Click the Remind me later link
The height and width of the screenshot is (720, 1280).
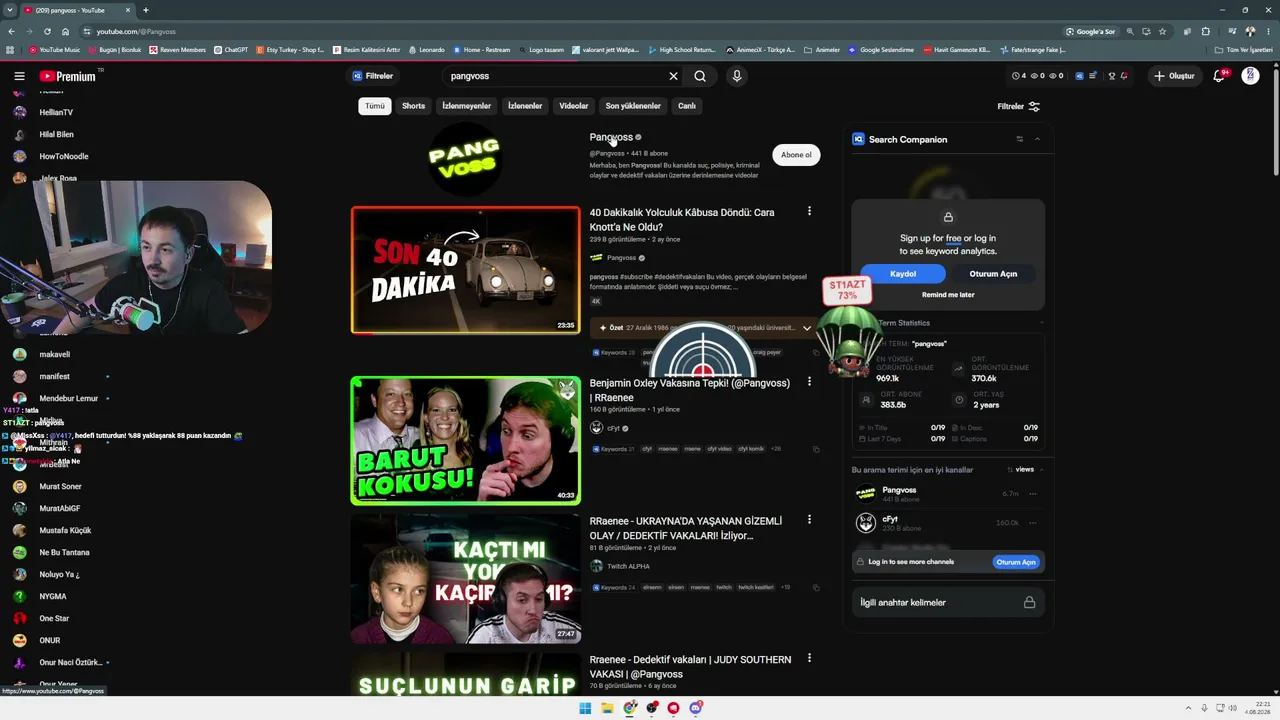[948, 295]
